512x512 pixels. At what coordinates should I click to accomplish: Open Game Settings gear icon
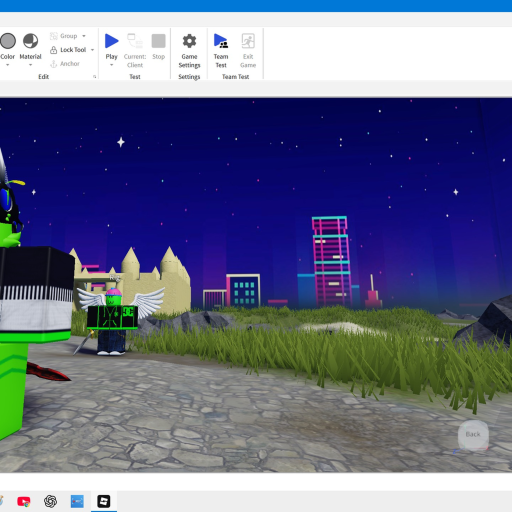tap(189, 41)
